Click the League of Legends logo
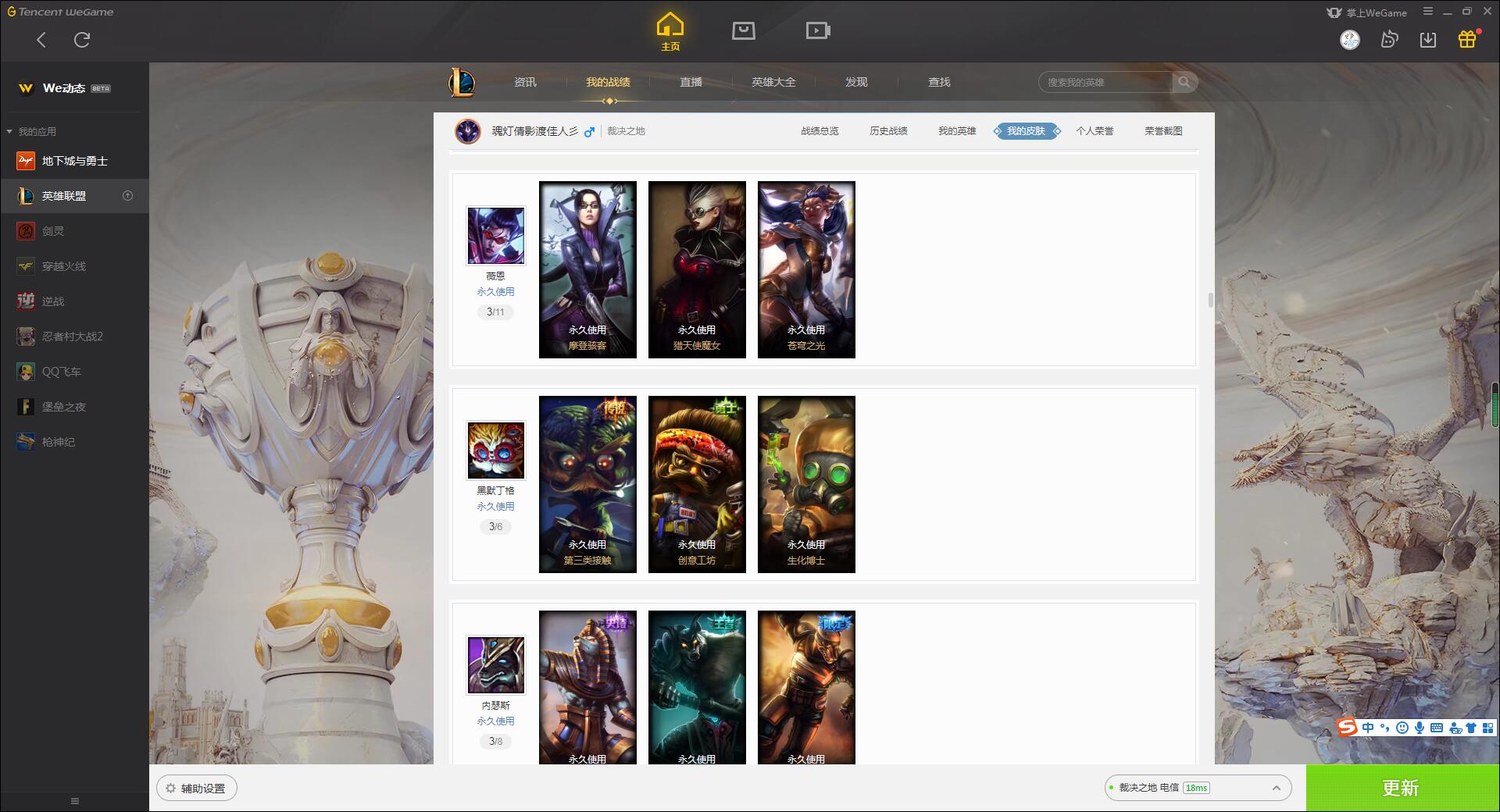The image size is (1500, 812). (462, 82)
